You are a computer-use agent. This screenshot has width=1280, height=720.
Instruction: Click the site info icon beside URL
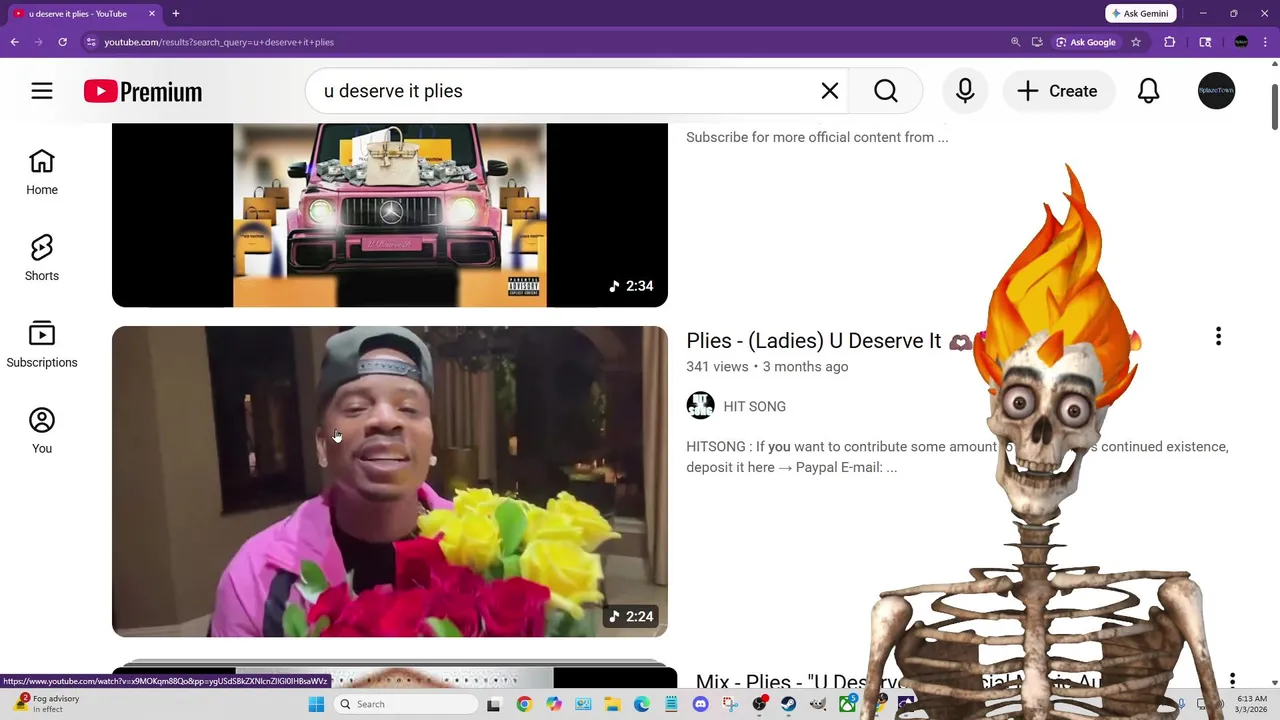(91, 42)
